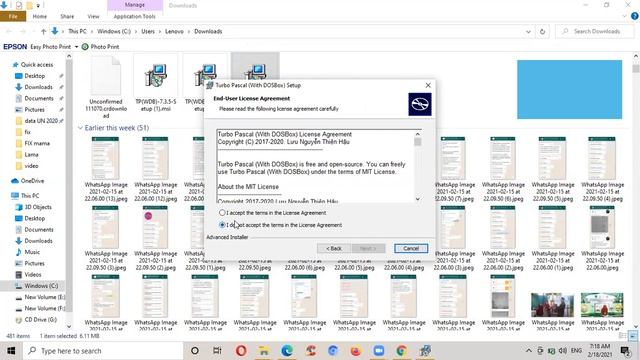Click 'Windows (C:)' in the address path
This screenshot has height=360, width=640.
(114, 31)
